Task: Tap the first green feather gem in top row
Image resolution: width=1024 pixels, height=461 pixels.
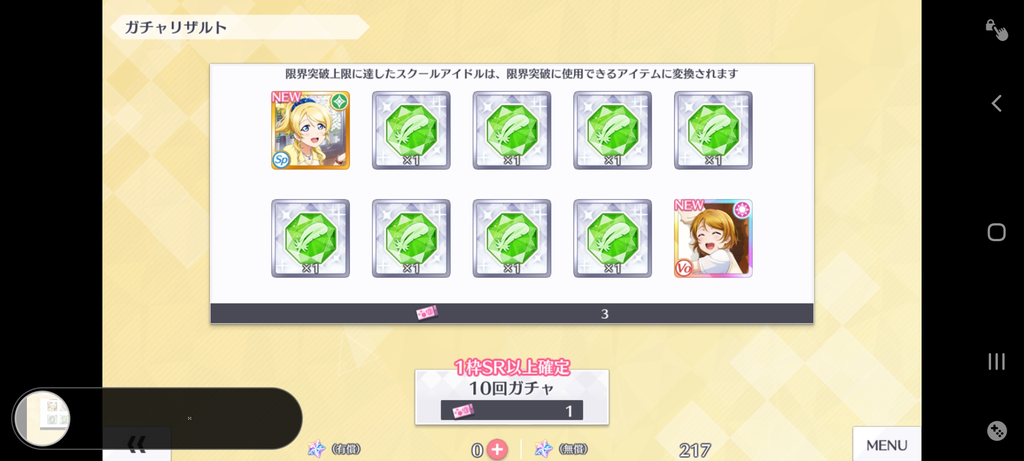Action: [x=411, y=130]
